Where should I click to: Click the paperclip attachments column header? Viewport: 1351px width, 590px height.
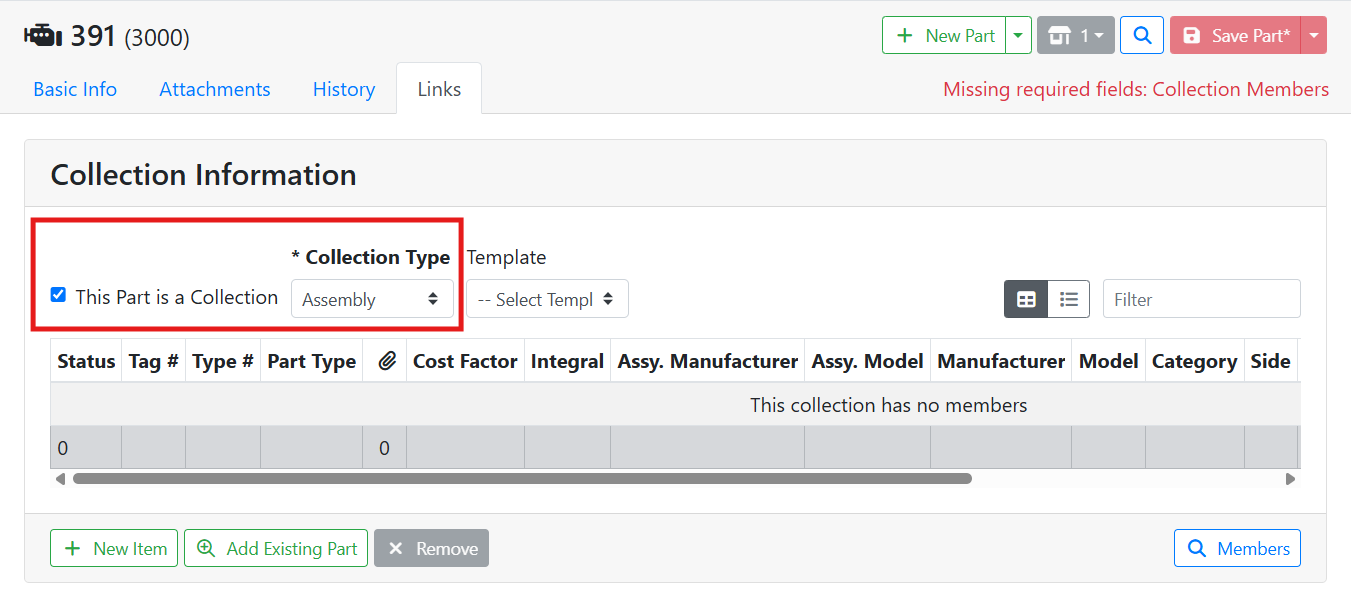point(385,362)
